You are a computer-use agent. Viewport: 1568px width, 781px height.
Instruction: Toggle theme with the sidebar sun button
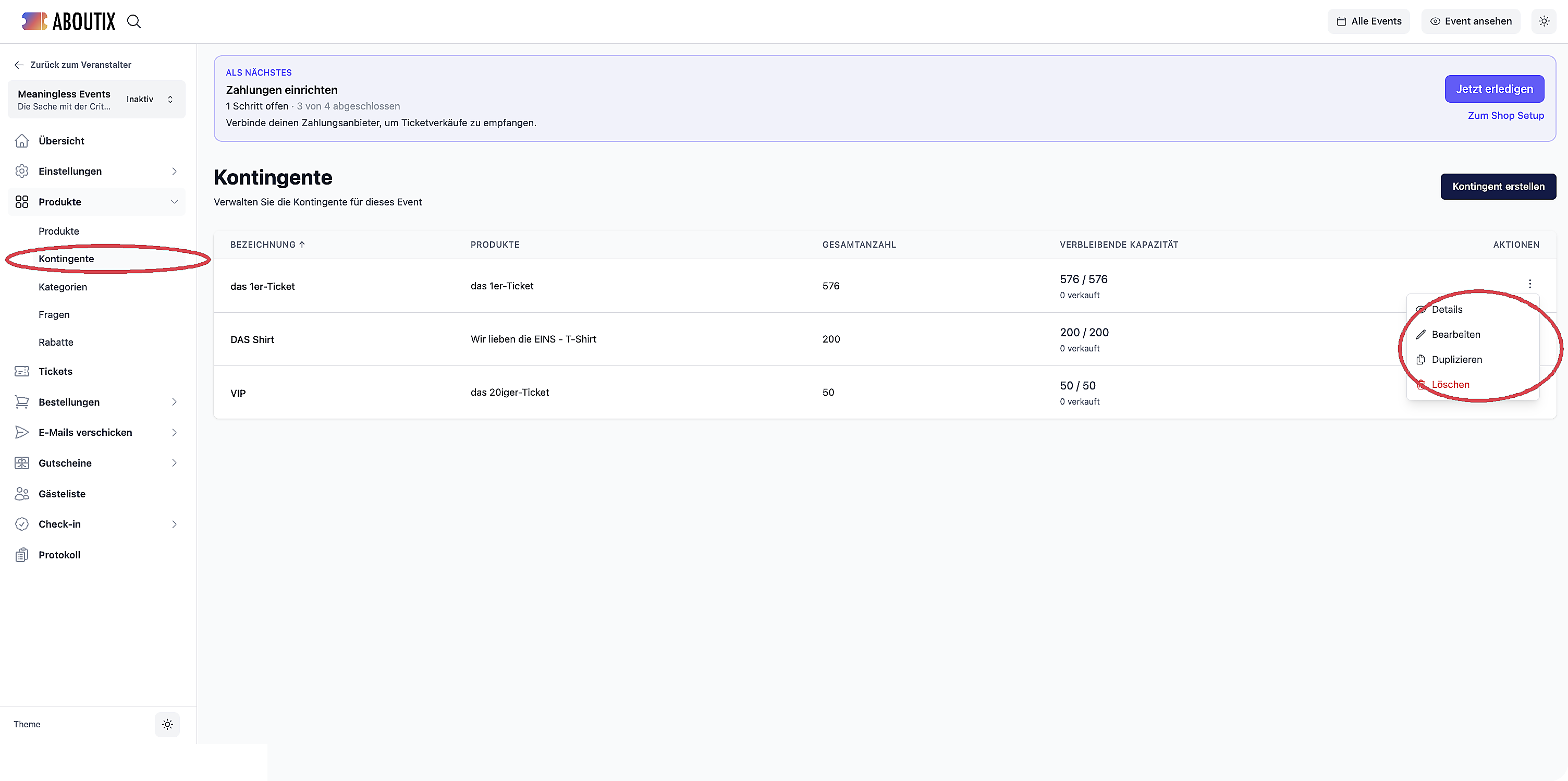tap(167, 724)
